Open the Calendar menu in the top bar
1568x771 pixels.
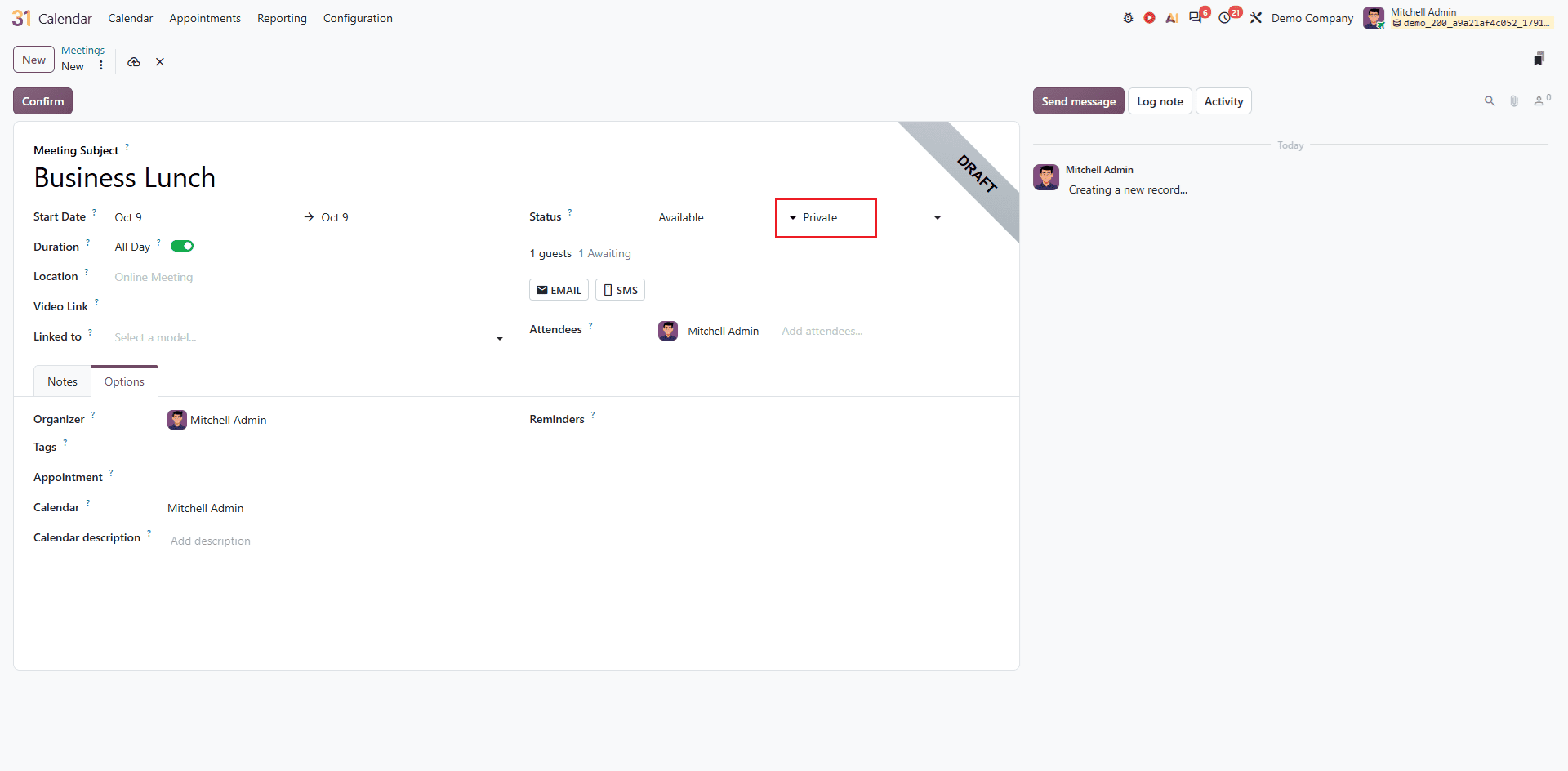[x=131, y=18]
